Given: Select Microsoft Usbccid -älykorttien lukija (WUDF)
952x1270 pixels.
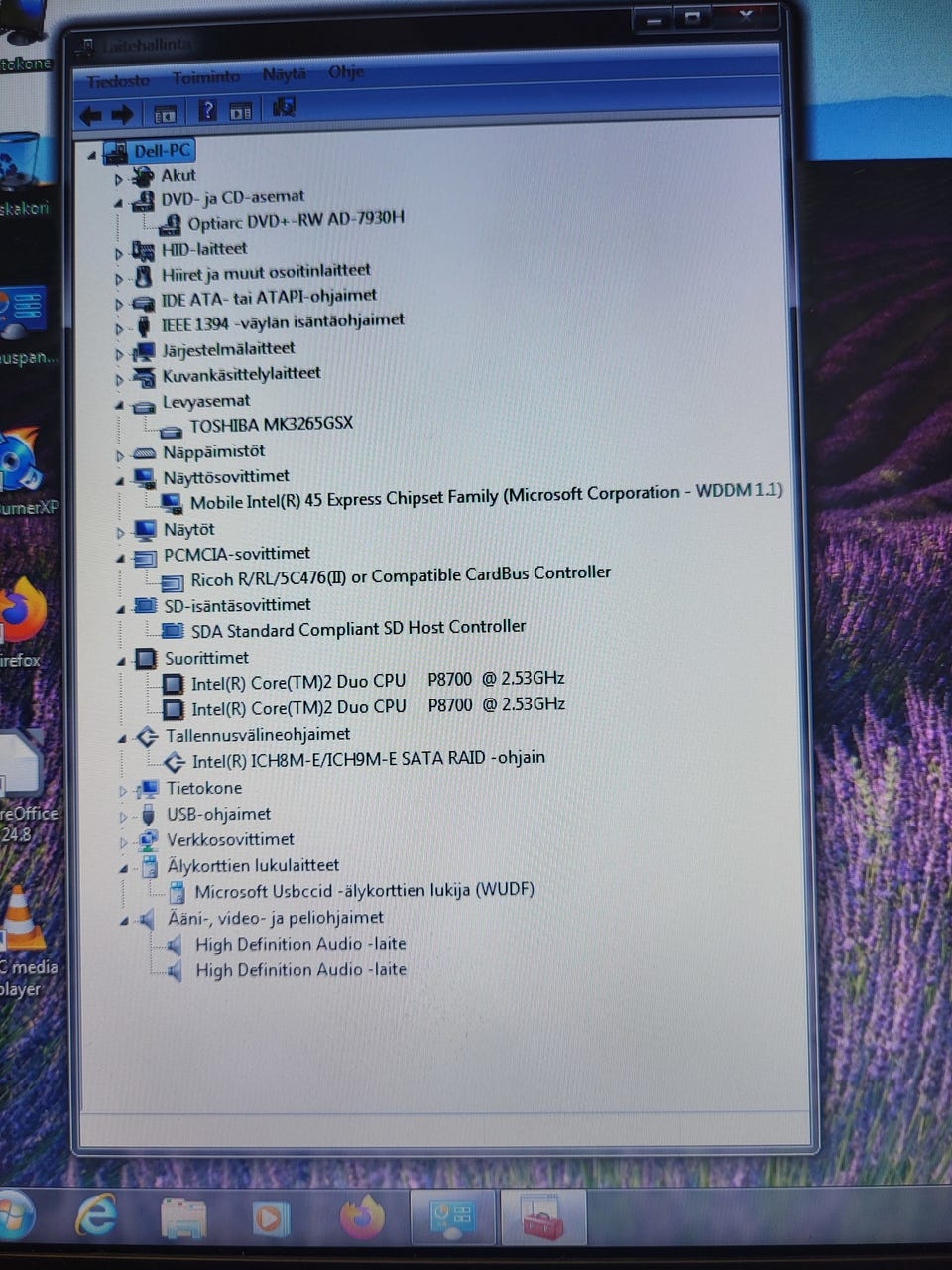Looking at the screenshot, I should pyautogui.click(x=364, y=891).
